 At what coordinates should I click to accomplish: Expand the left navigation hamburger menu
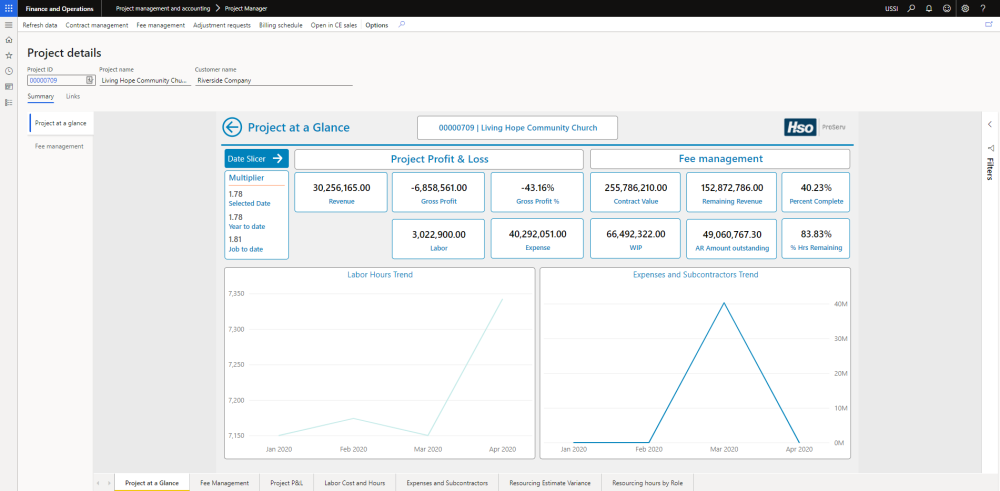click(9, 24)
